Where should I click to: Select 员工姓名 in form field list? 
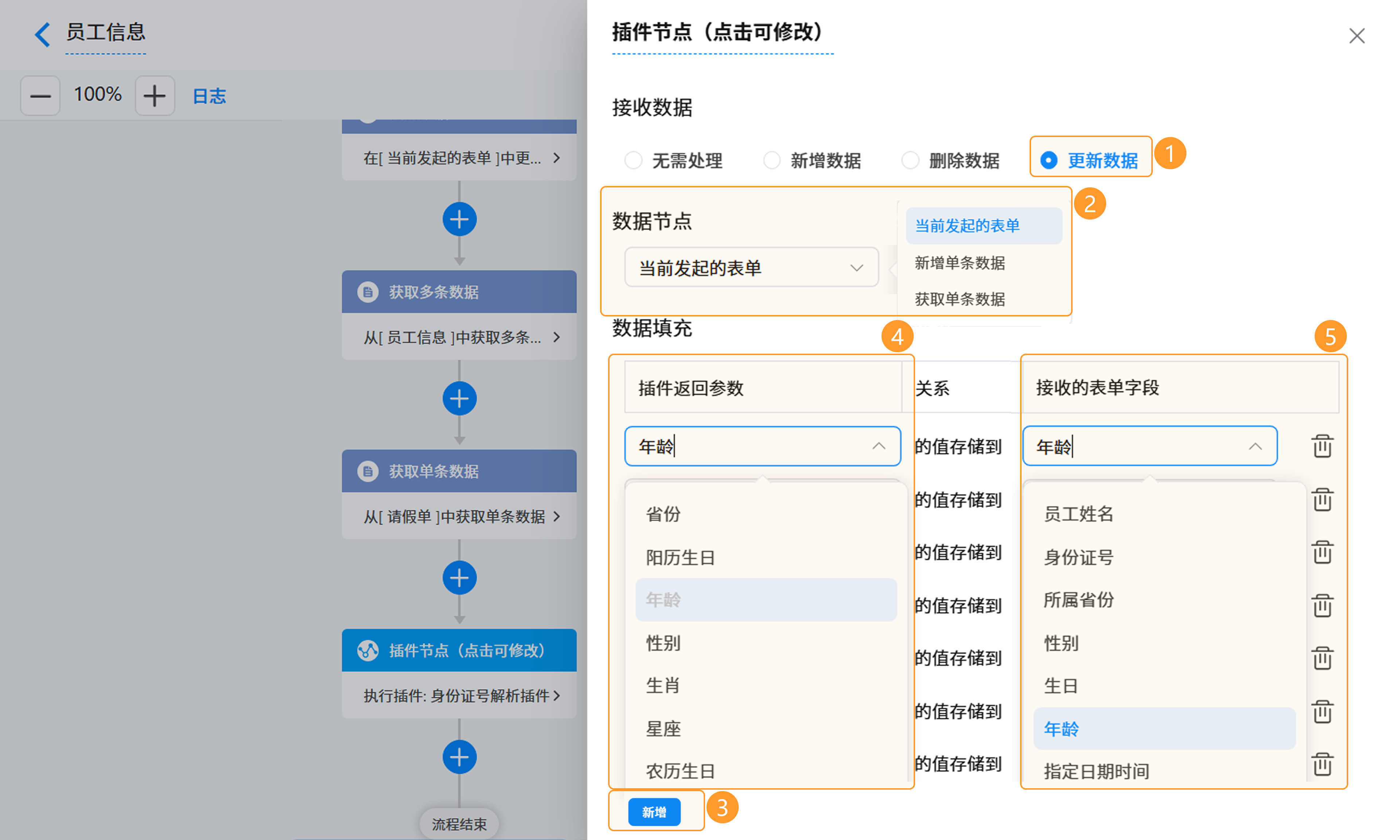(x=1164, y=514)
